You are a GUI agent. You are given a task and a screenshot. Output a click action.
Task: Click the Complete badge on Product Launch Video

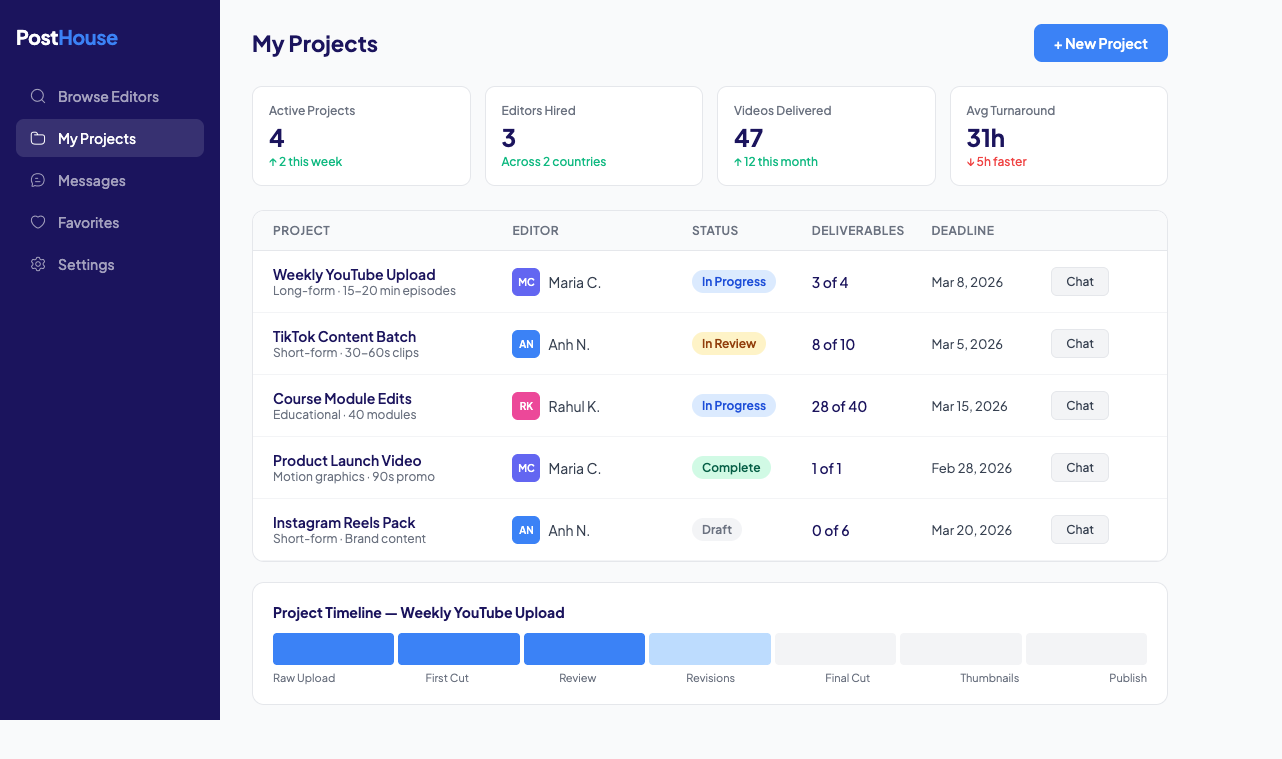coord(731,467)
